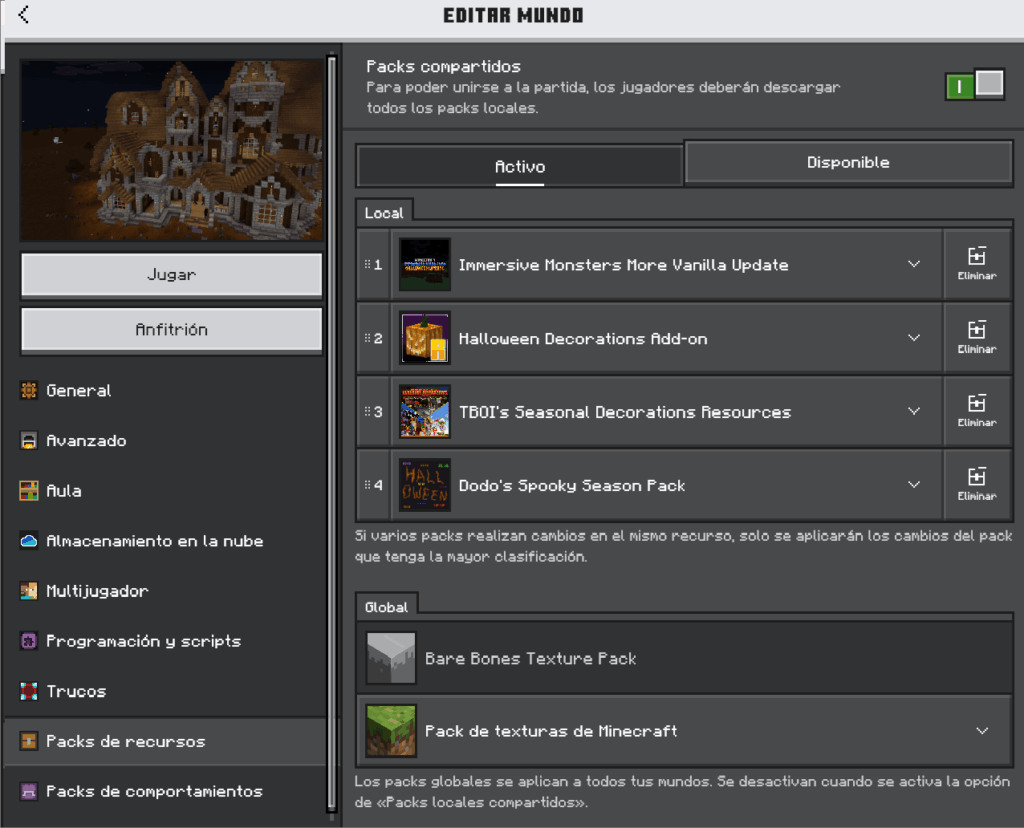Select the Activo tab

pyautogui.click(x=519, y=166)
